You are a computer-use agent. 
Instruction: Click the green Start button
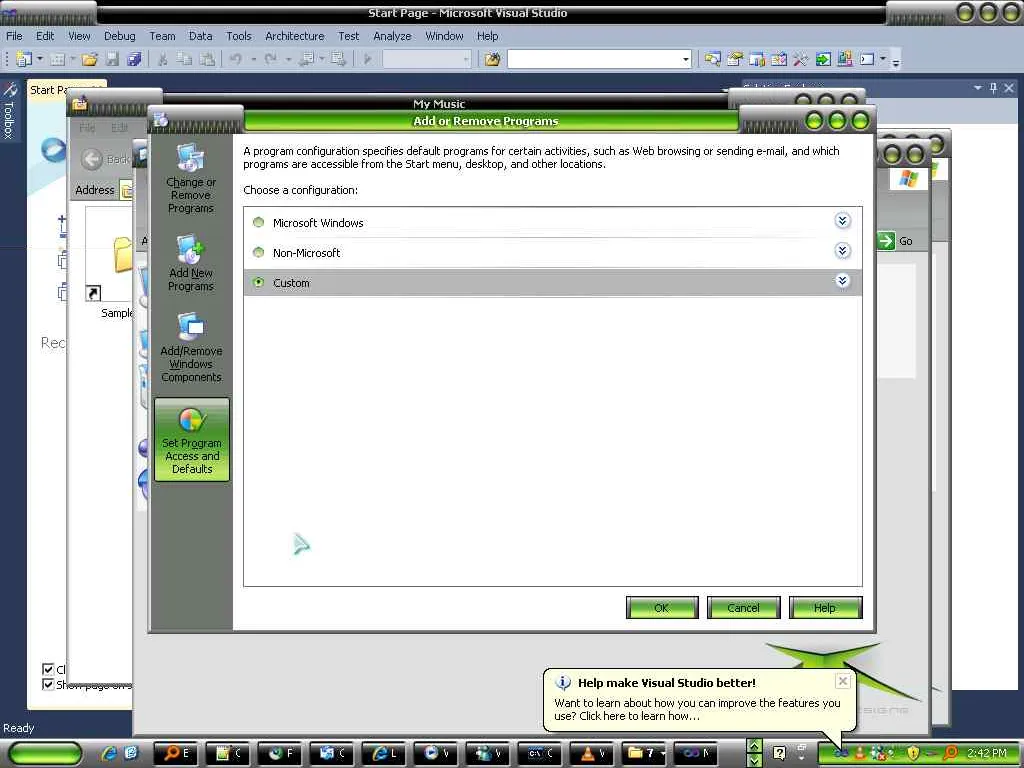(45, 753)
